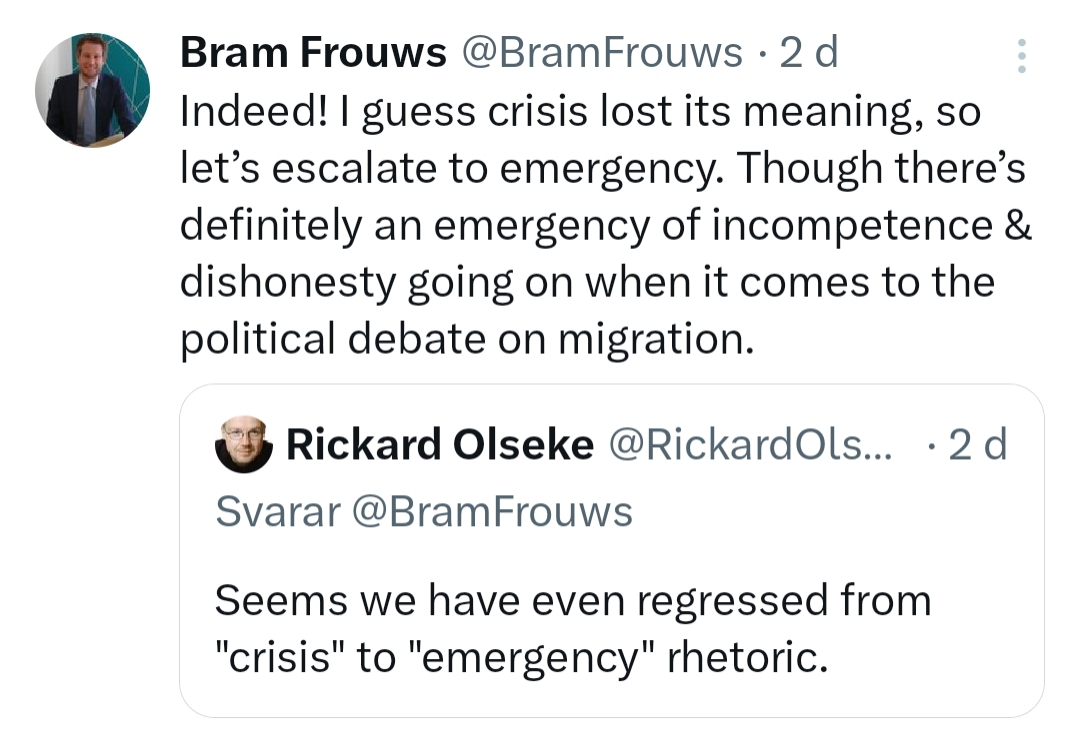Click Rickard Olseke's small profile avatar
The image size is (1080, 737).
click(244, 445)
